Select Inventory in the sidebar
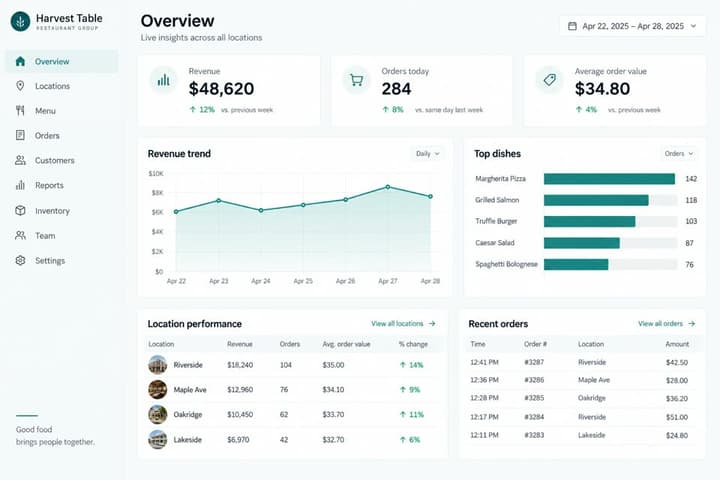720x480 pixels. pyautogui.click(x=62, y=210)
